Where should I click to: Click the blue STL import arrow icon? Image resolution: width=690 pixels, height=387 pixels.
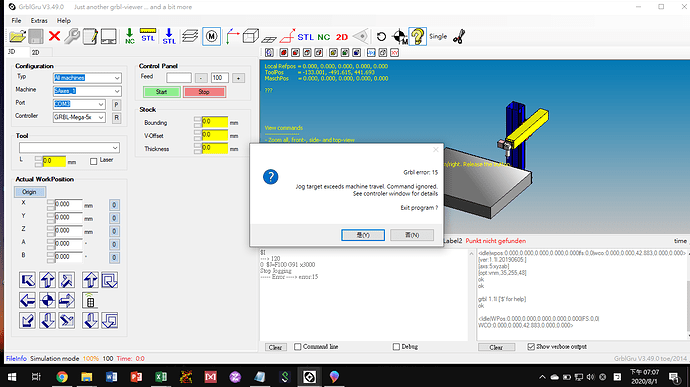[169, 37]
